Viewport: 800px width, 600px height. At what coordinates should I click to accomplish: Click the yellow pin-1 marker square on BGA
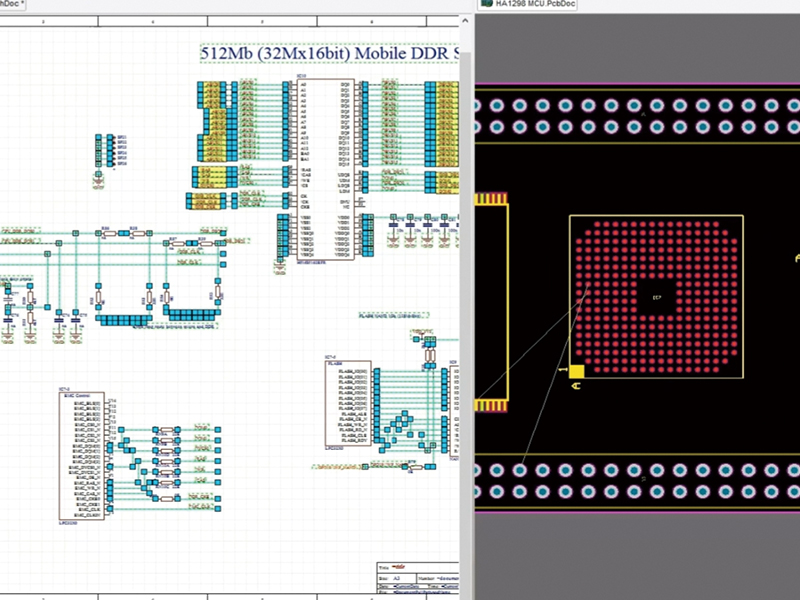[x=576, y=370]
